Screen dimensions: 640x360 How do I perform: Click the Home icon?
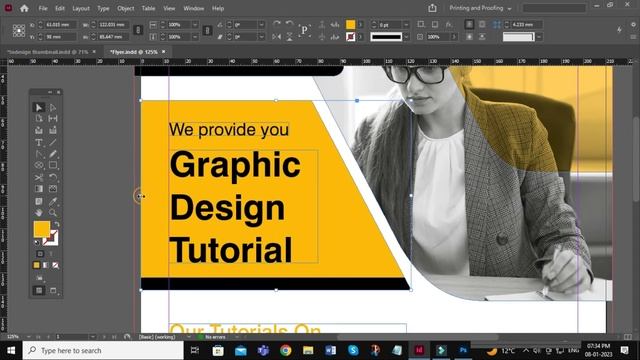click(x=24, y=8)
